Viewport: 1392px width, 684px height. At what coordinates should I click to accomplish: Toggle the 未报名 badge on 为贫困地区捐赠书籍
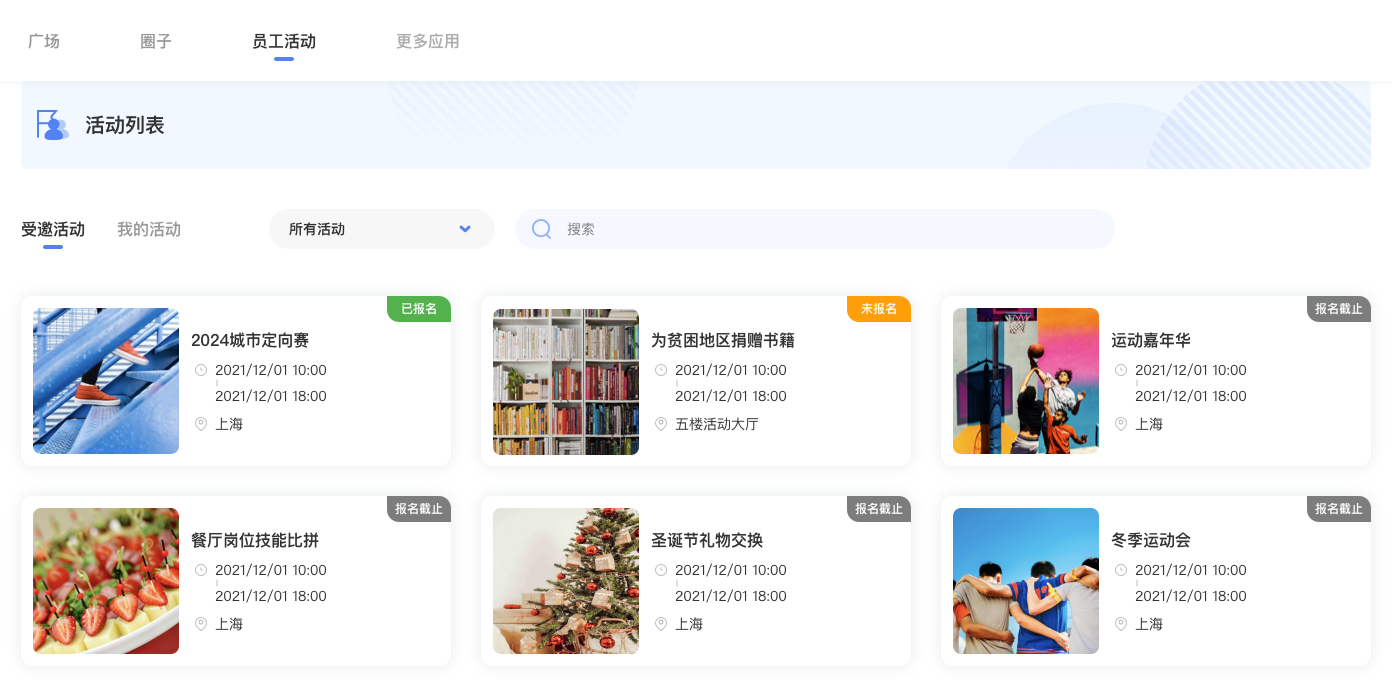(880, 309)
